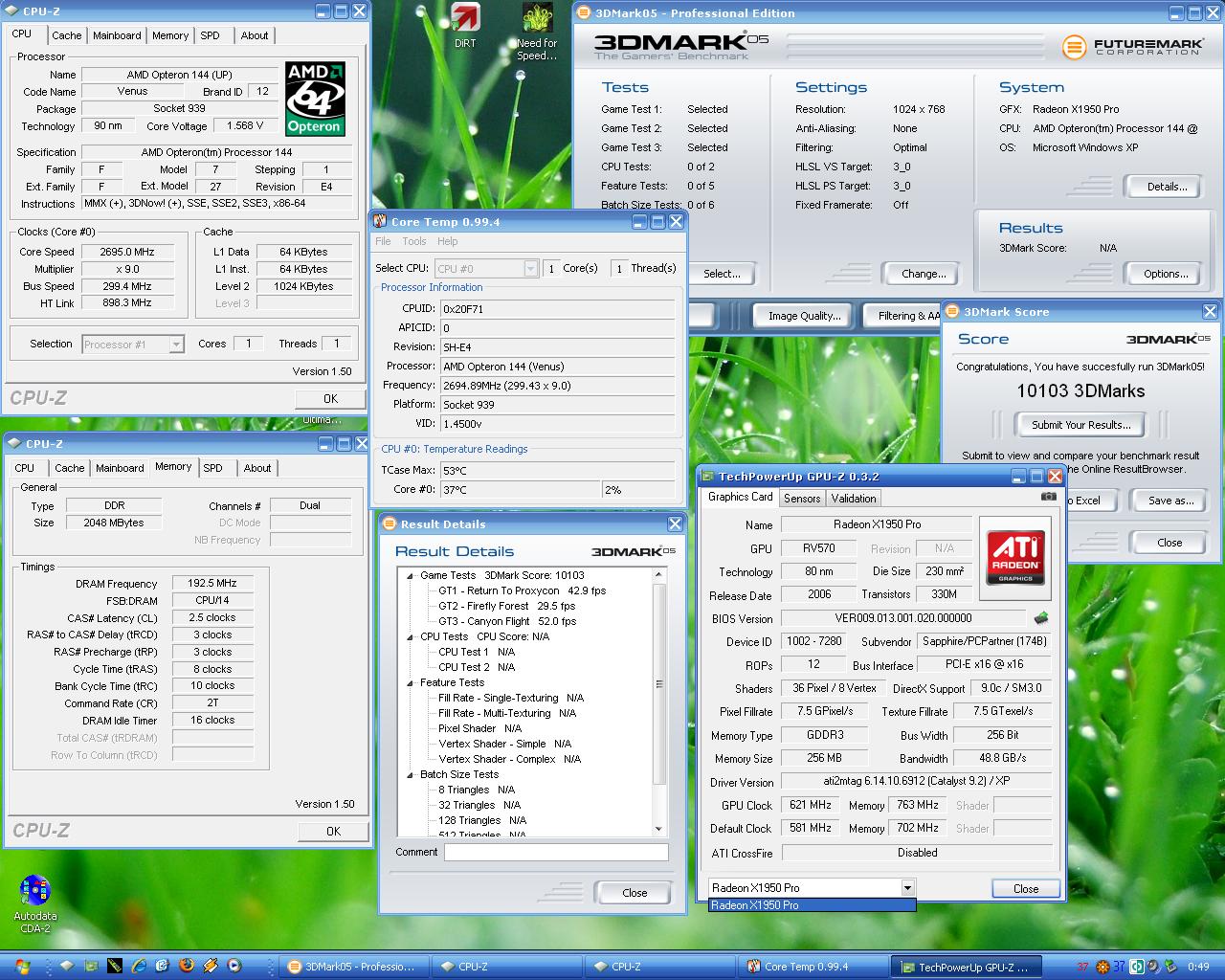Choose the highlighted Radeon X1950 Pro list entry
The image size is (1225, 980).
[x=812, y=904]
